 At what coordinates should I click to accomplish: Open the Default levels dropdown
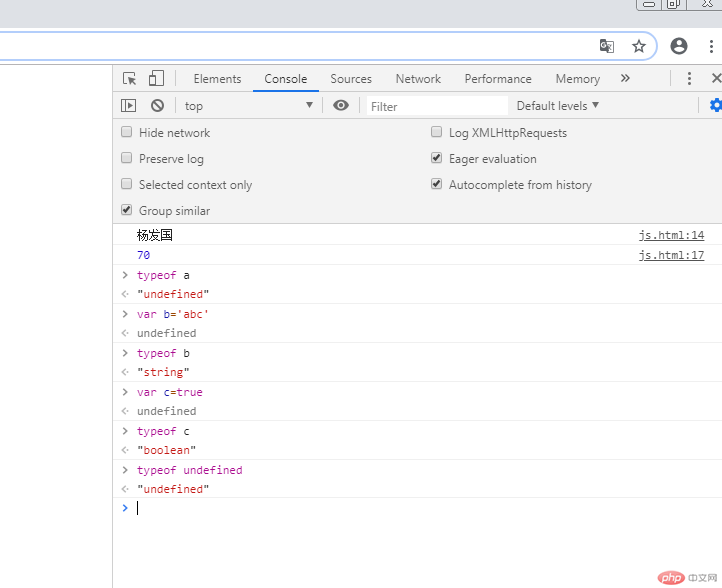coord(558,106)
